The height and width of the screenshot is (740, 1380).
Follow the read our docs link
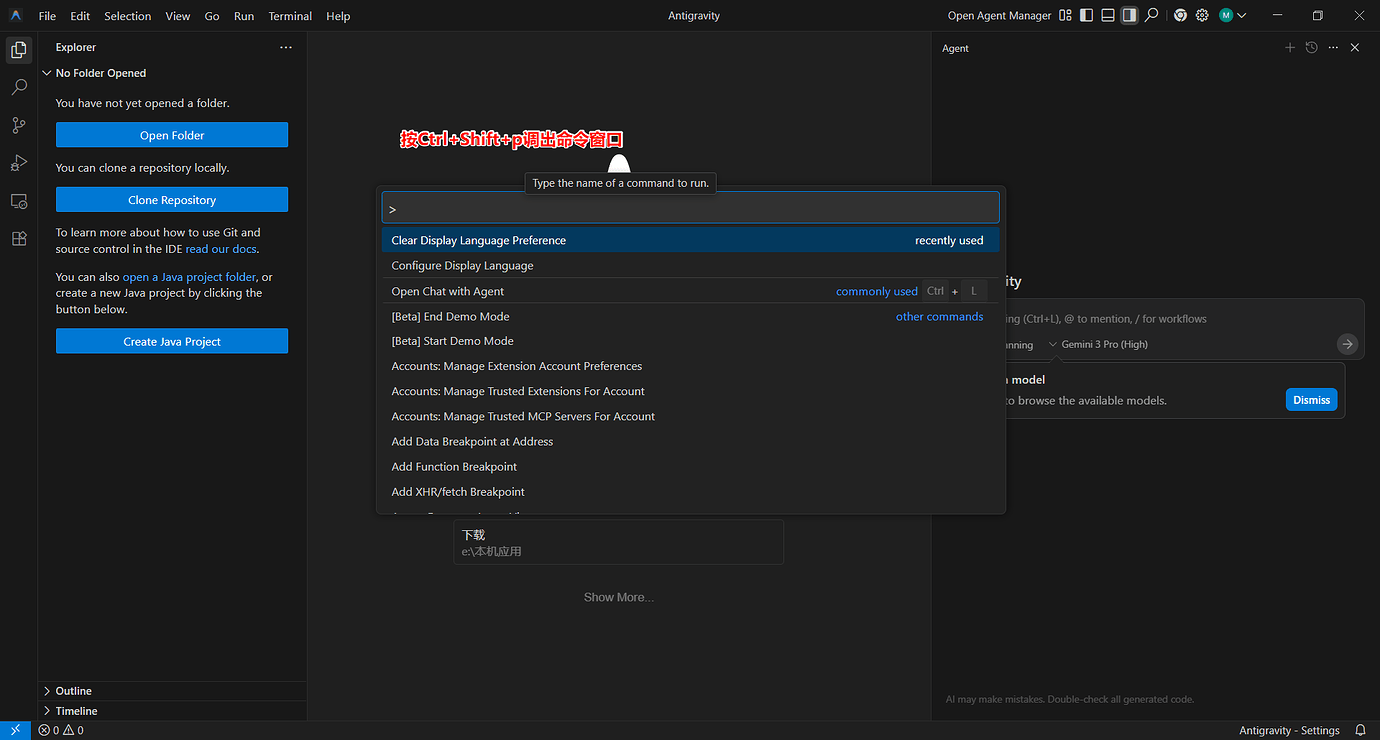pyautogui.click(x=222, y=249)
